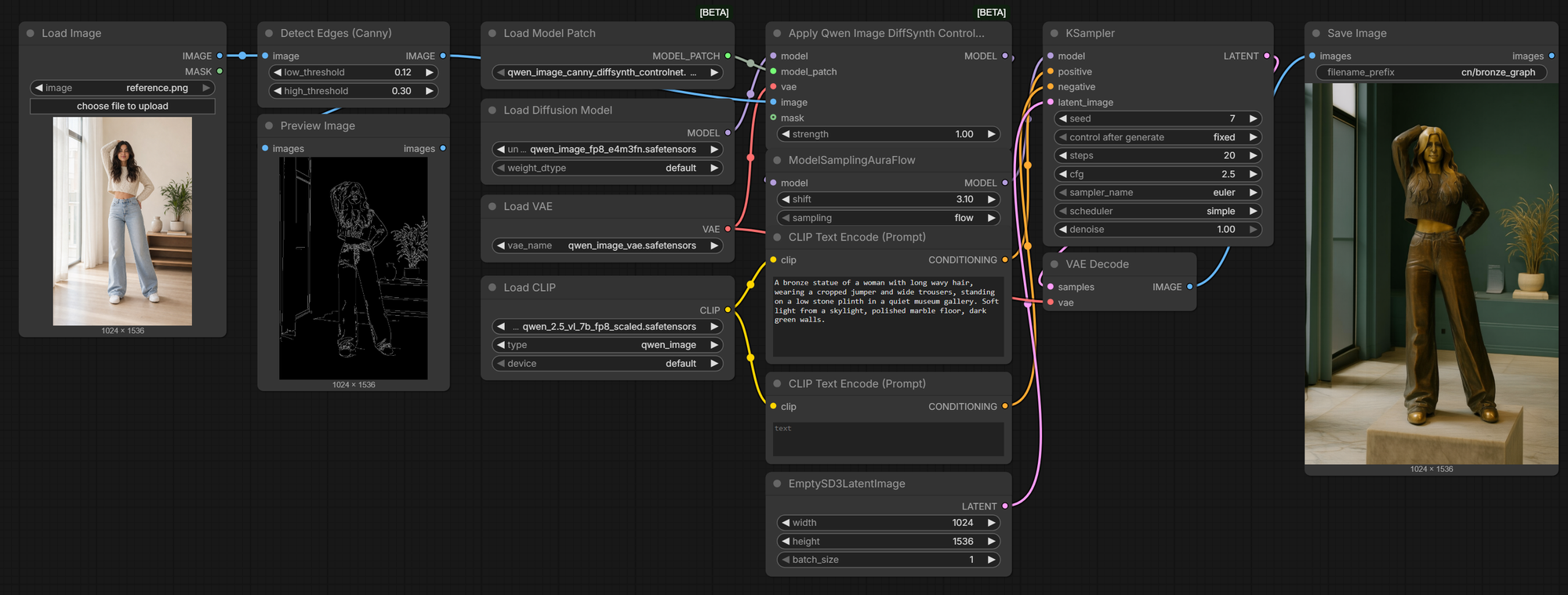Collapse the Load VAE node dot
This screenshot has width=1568, height=595.
coord(492,207)
